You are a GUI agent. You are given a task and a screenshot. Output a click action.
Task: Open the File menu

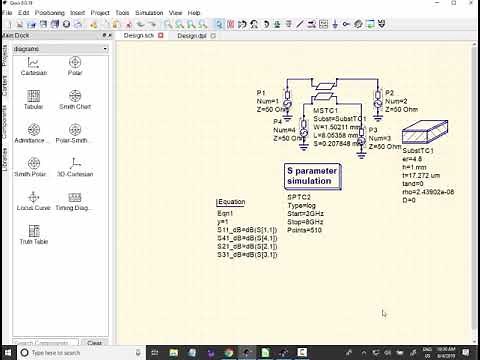click(x=7, y=13)
